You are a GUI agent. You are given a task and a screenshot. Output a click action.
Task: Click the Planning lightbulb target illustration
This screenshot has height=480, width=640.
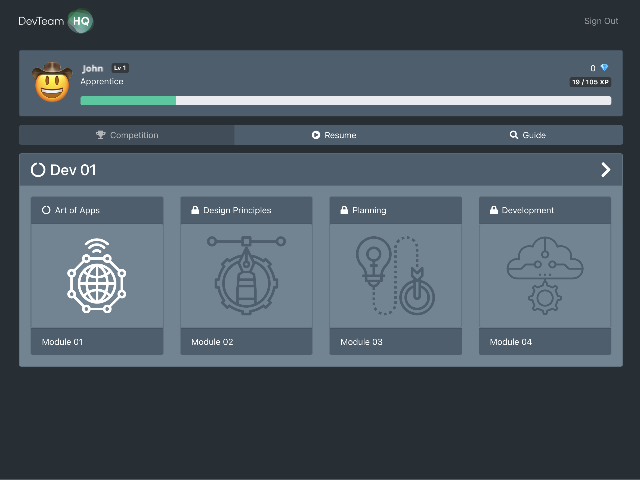click(x=396, y=275)
